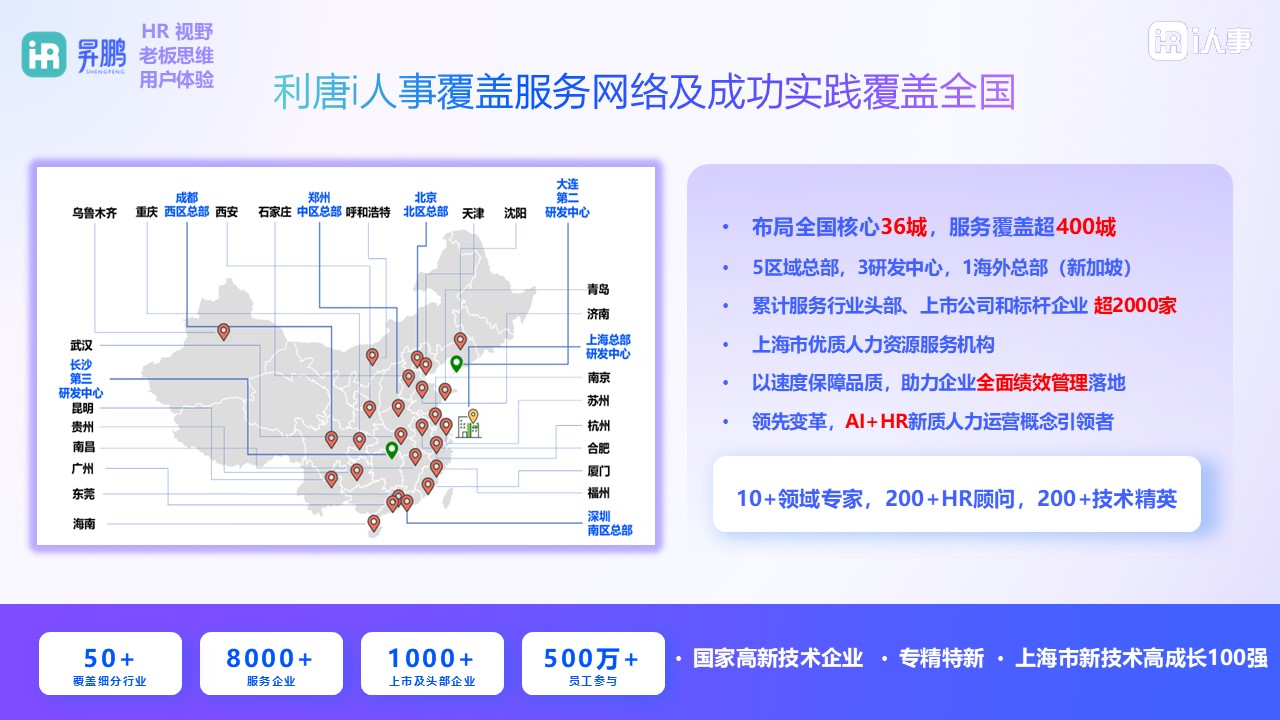Click the 成都西区总部 map label

[186, 205]
